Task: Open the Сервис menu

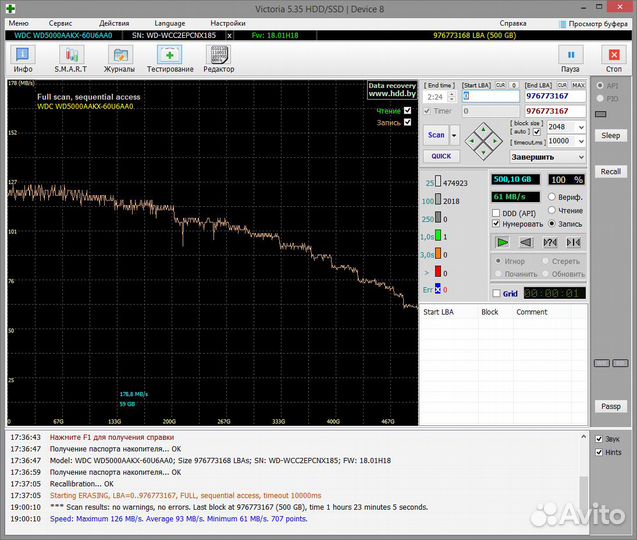Action: (60, 22)
